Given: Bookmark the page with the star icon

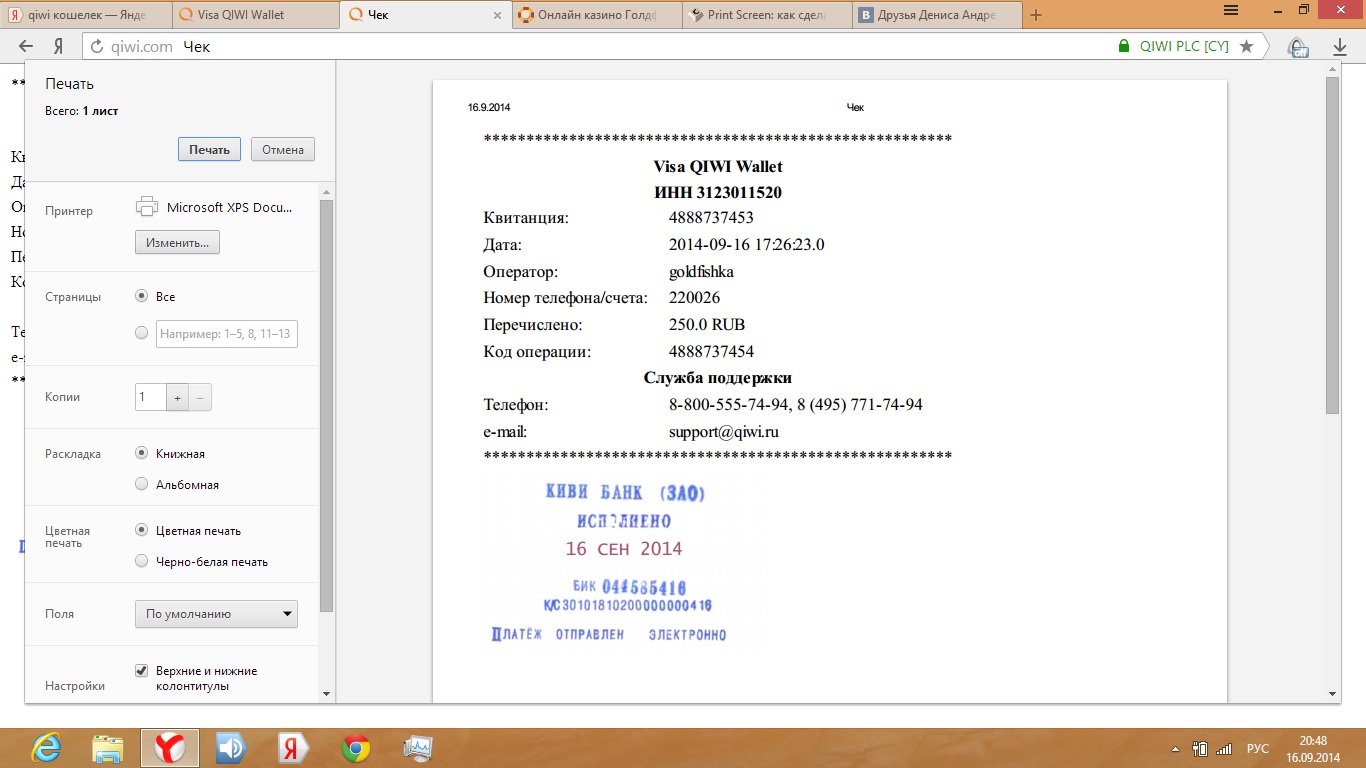Looking at the screenshot, I should 1246,46.
